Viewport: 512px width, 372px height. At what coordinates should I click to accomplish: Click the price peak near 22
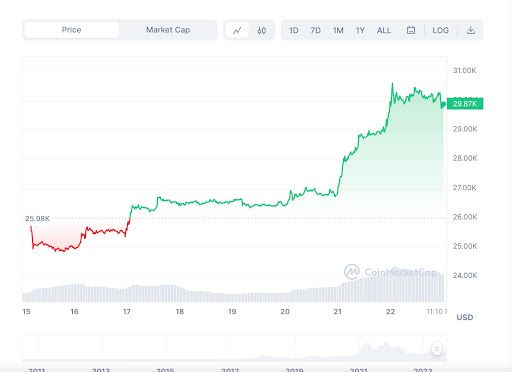tap(392, 84)
